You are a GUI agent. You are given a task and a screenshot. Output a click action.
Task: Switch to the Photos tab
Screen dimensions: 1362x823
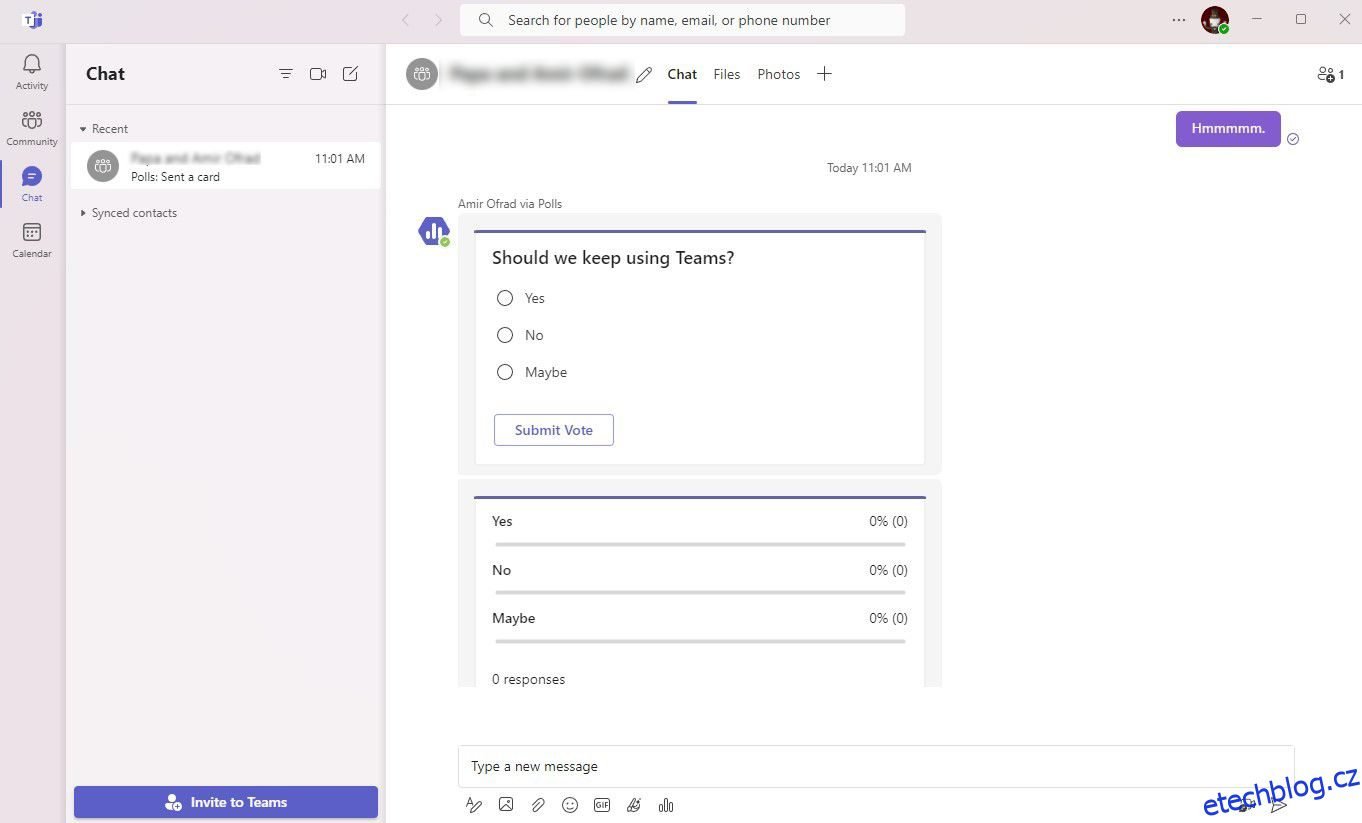pos(779,74)
